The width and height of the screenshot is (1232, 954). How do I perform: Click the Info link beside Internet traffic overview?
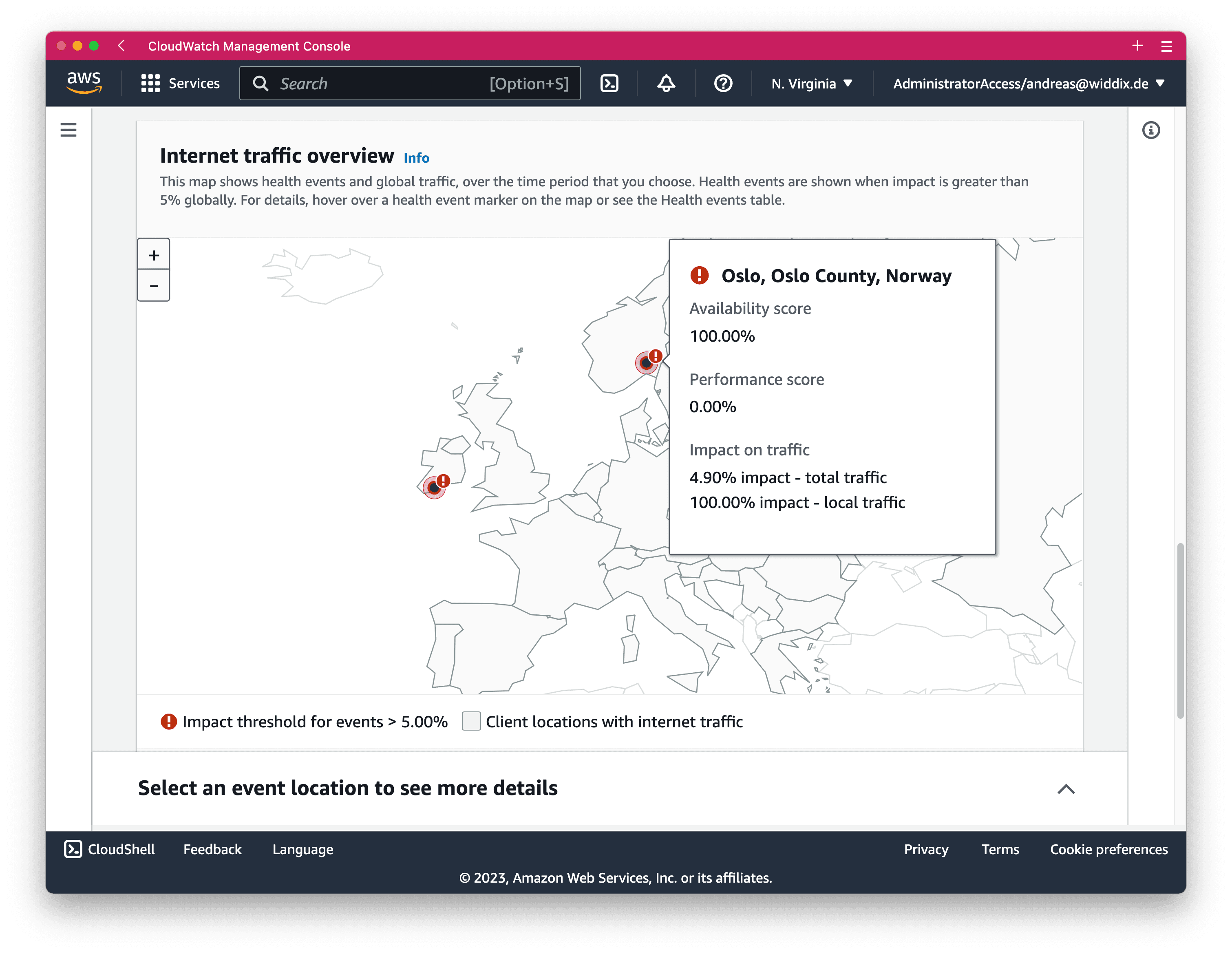416,158
